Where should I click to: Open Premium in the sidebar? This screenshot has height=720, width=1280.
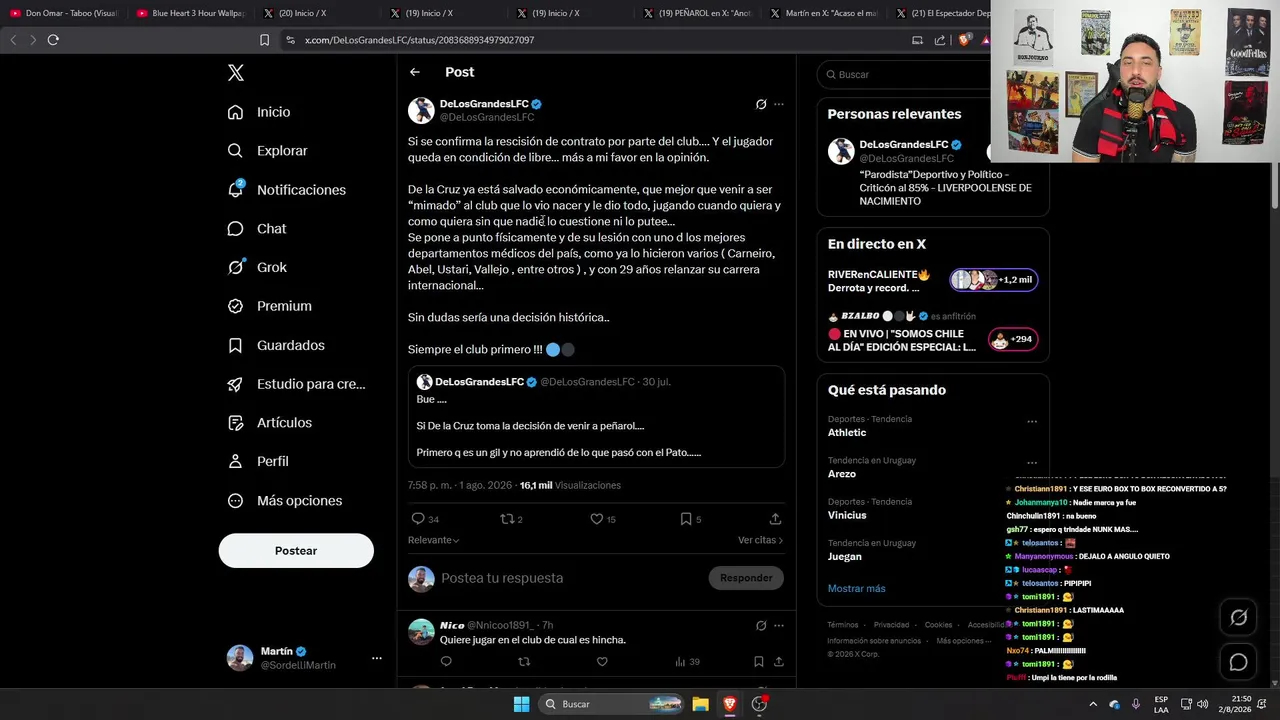coord(269,306)
